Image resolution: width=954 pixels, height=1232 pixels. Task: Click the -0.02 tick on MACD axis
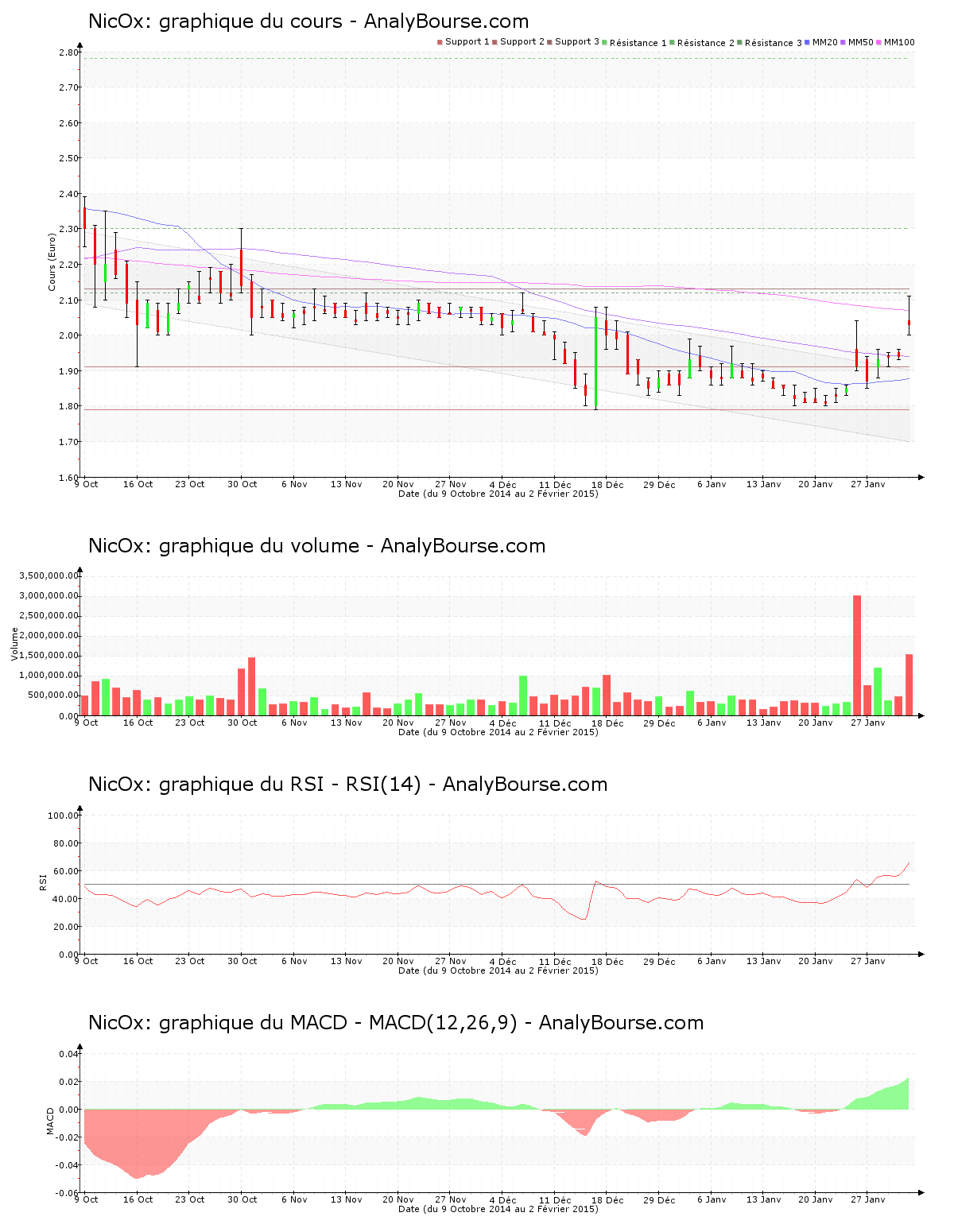(68, 1137)
